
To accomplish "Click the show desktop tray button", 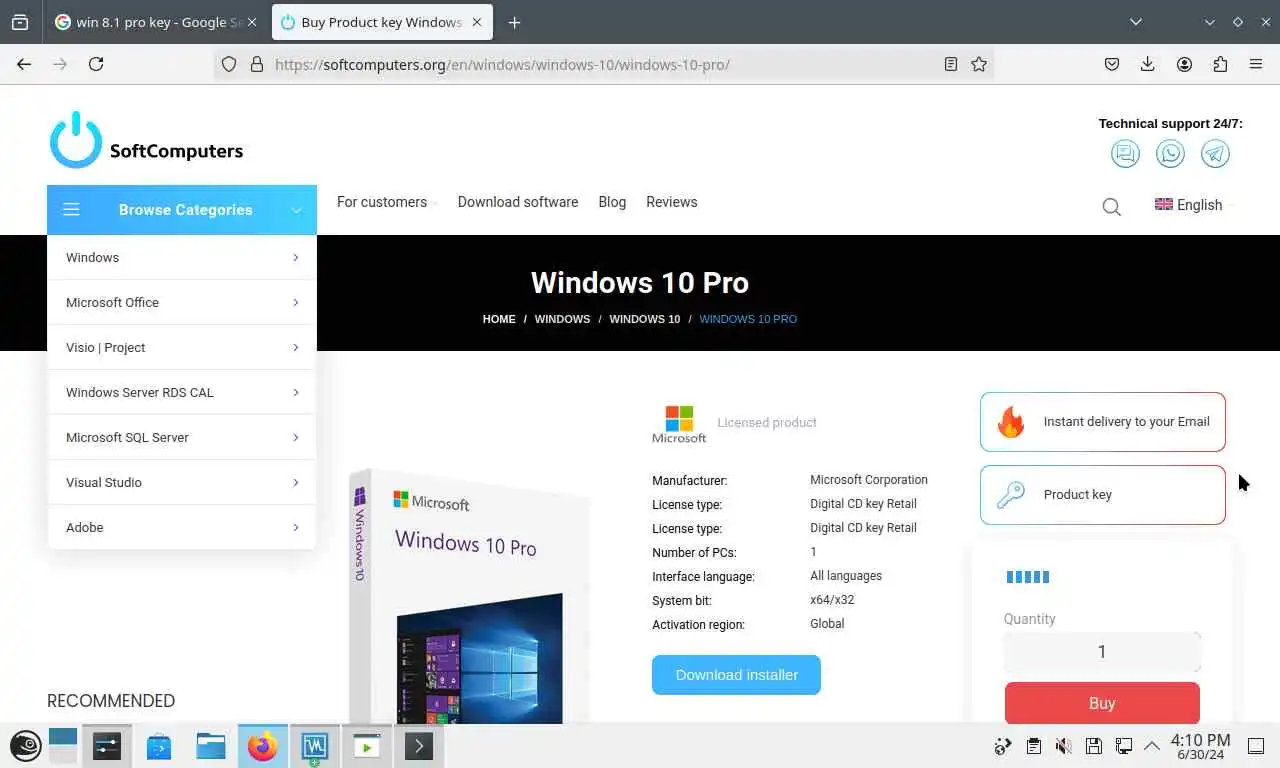I will 1255,746.
